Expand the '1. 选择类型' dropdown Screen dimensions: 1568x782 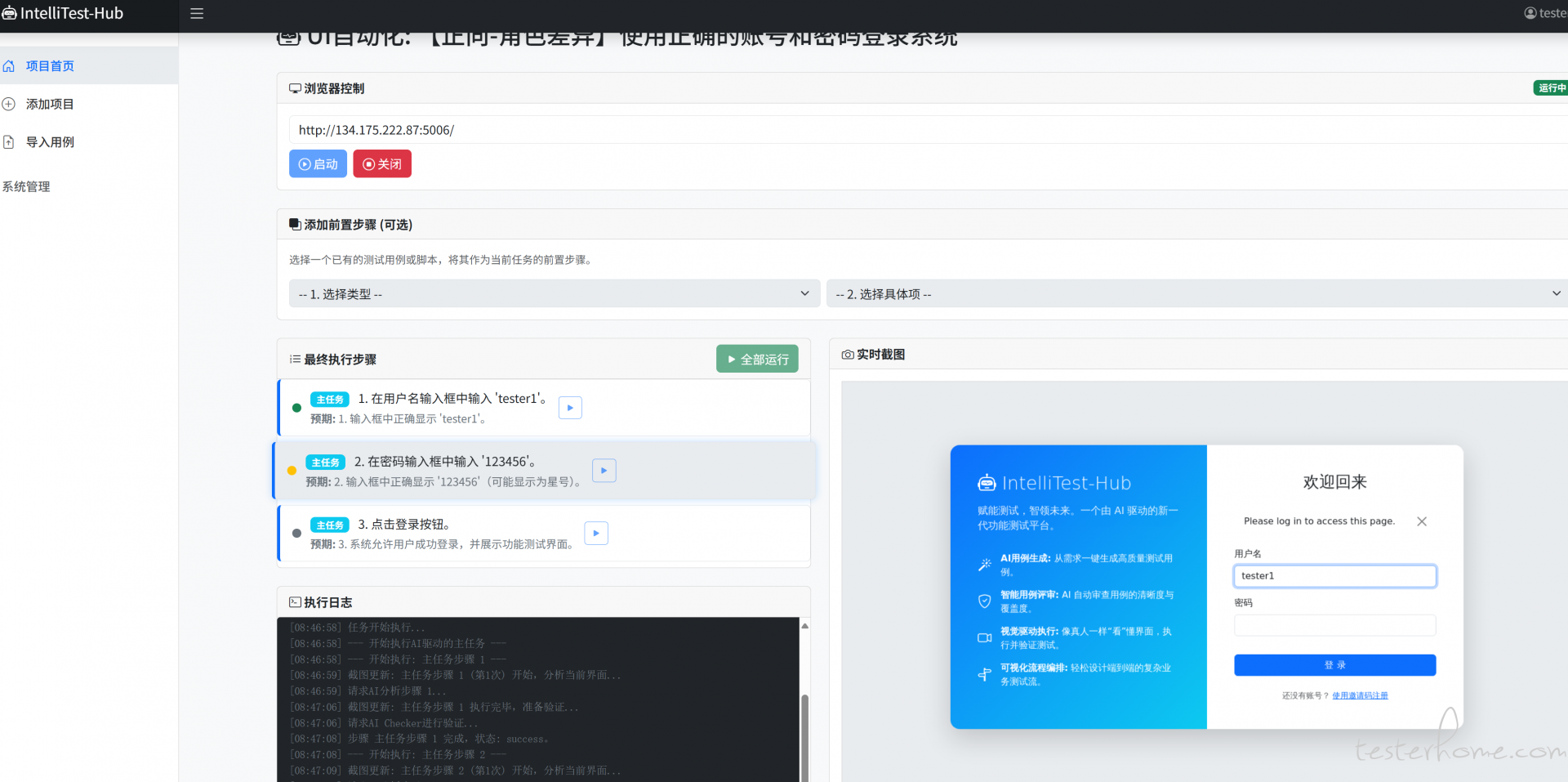pos(554,294)
